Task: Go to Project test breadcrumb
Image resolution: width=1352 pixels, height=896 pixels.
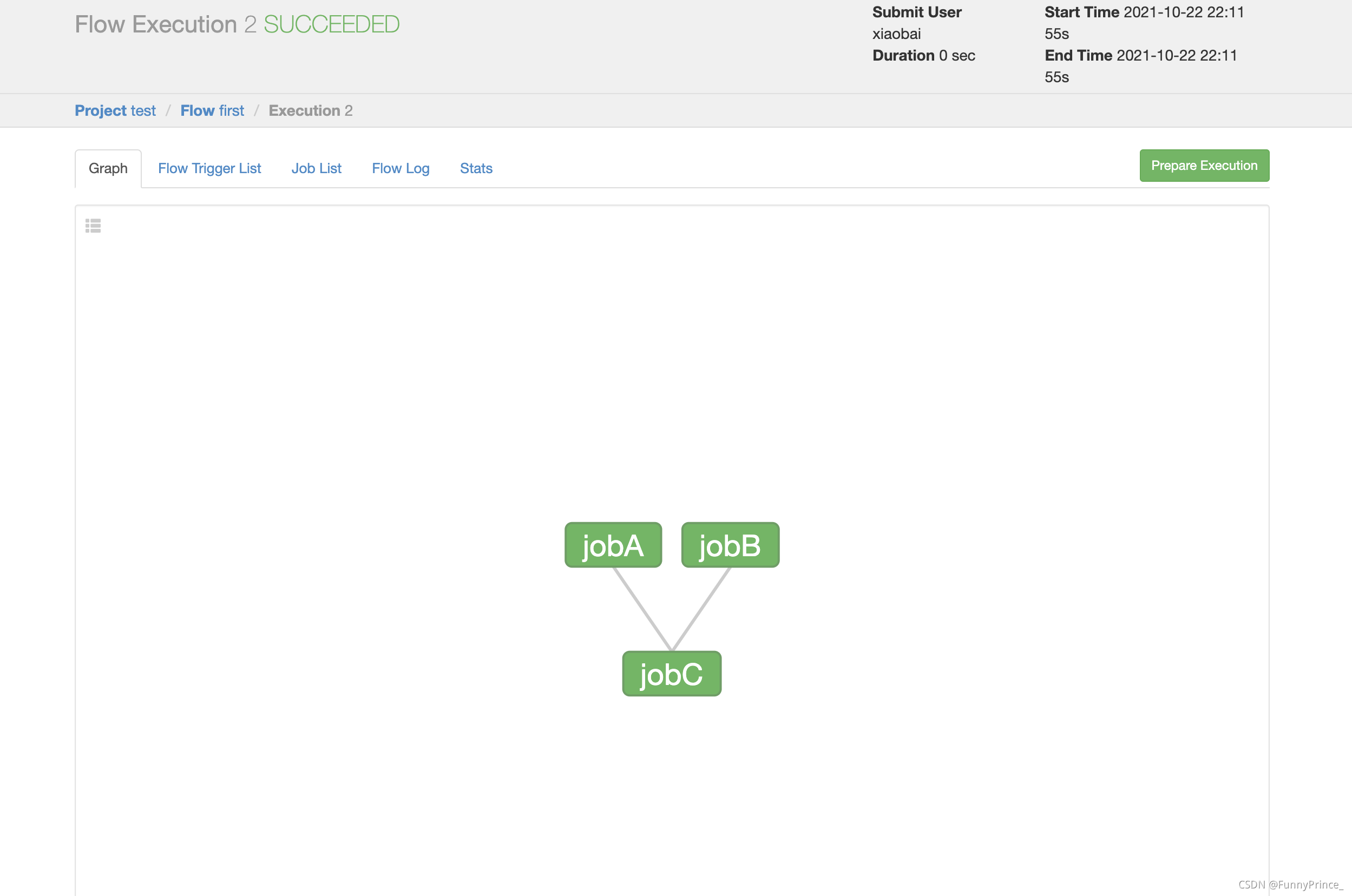Action: pyautogui.click(x=115, y=110)
